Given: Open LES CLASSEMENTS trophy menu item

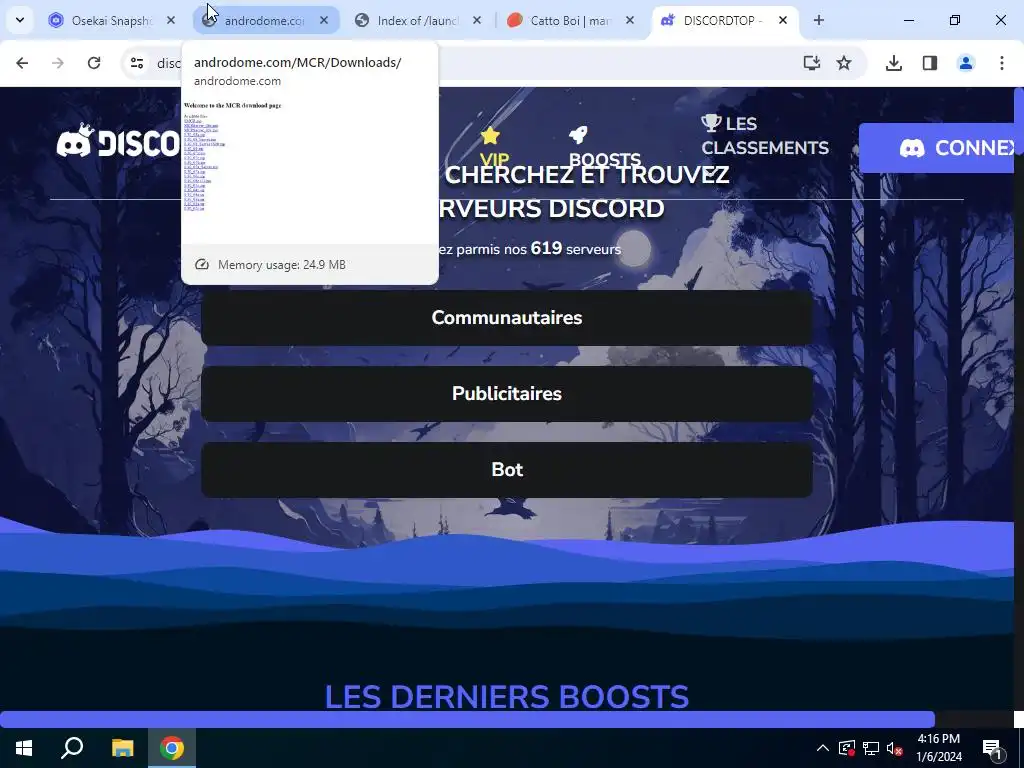Looking at the screenshot, I should tap(765, 135).
